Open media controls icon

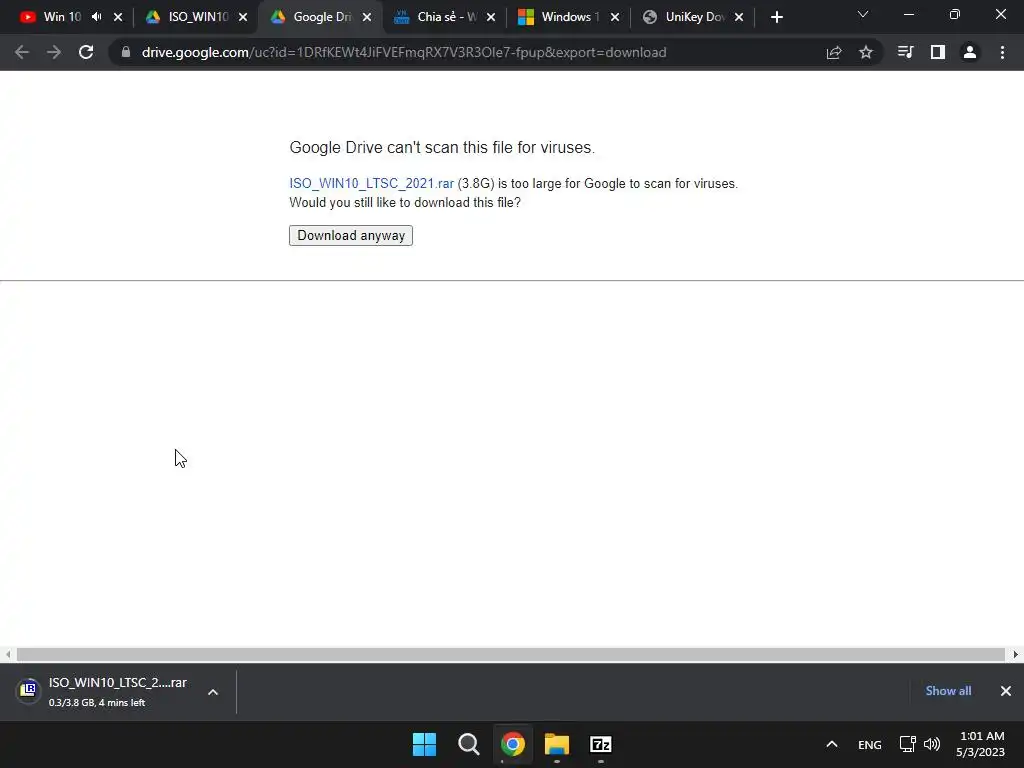[905, 52]
